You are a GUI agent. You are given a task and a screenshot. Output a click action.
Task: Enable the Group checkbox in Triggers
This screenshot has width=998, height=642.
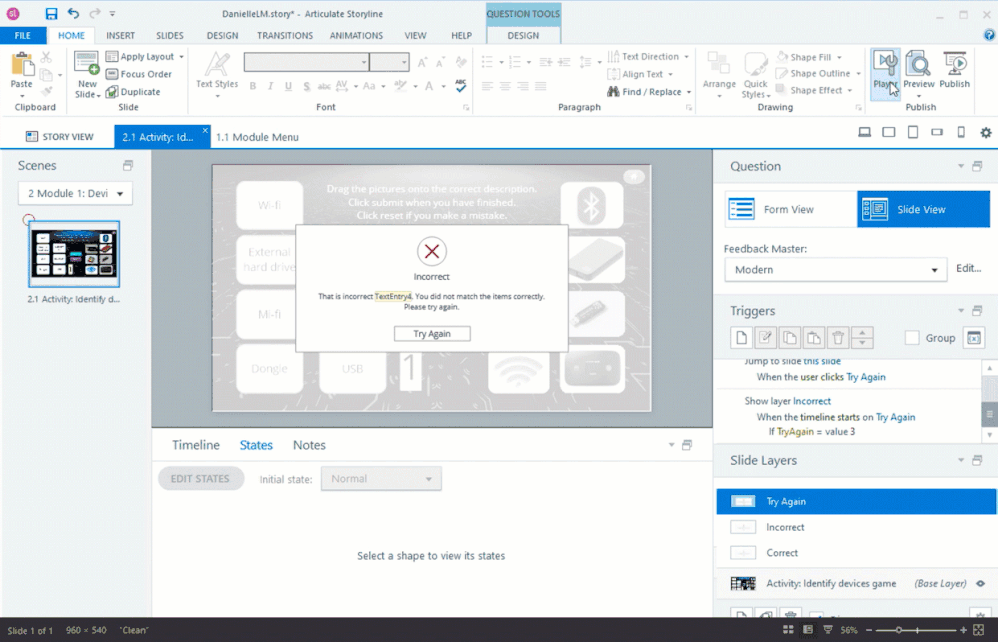pyautogui.click(x=912, y=338)
